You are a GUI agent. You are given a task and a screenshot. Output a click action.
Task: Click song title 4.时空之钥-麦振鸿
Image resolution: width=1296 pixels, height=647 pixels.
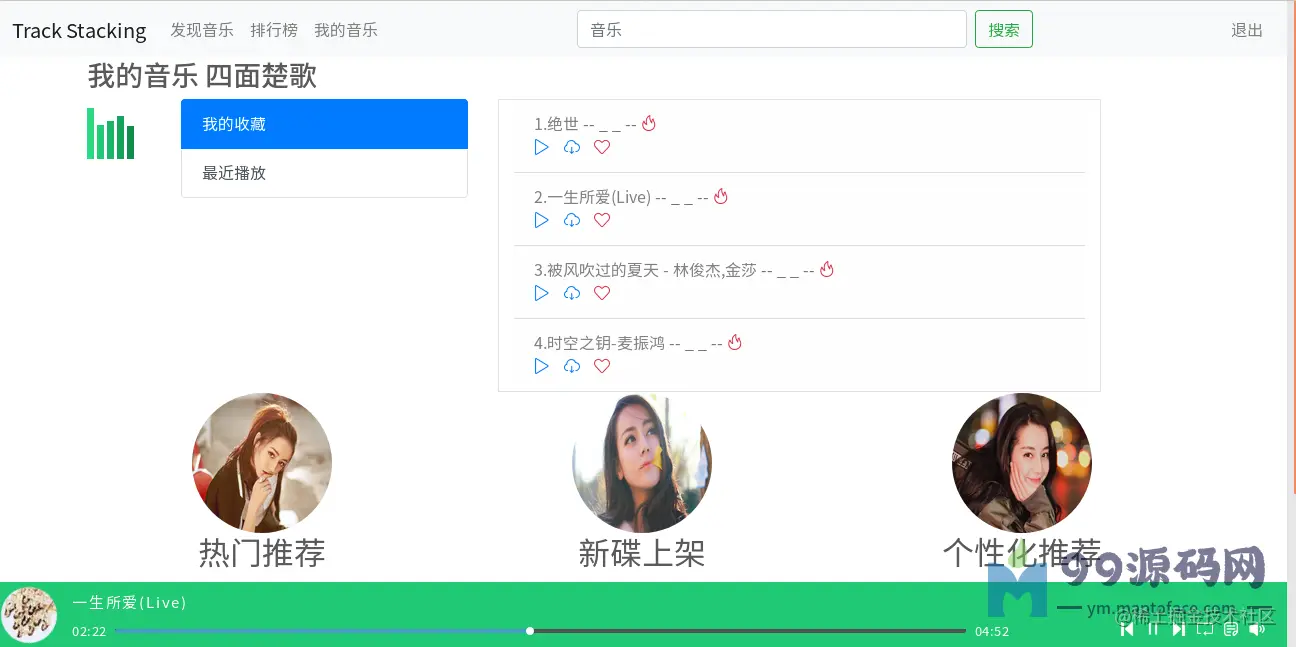click(599, 343)
